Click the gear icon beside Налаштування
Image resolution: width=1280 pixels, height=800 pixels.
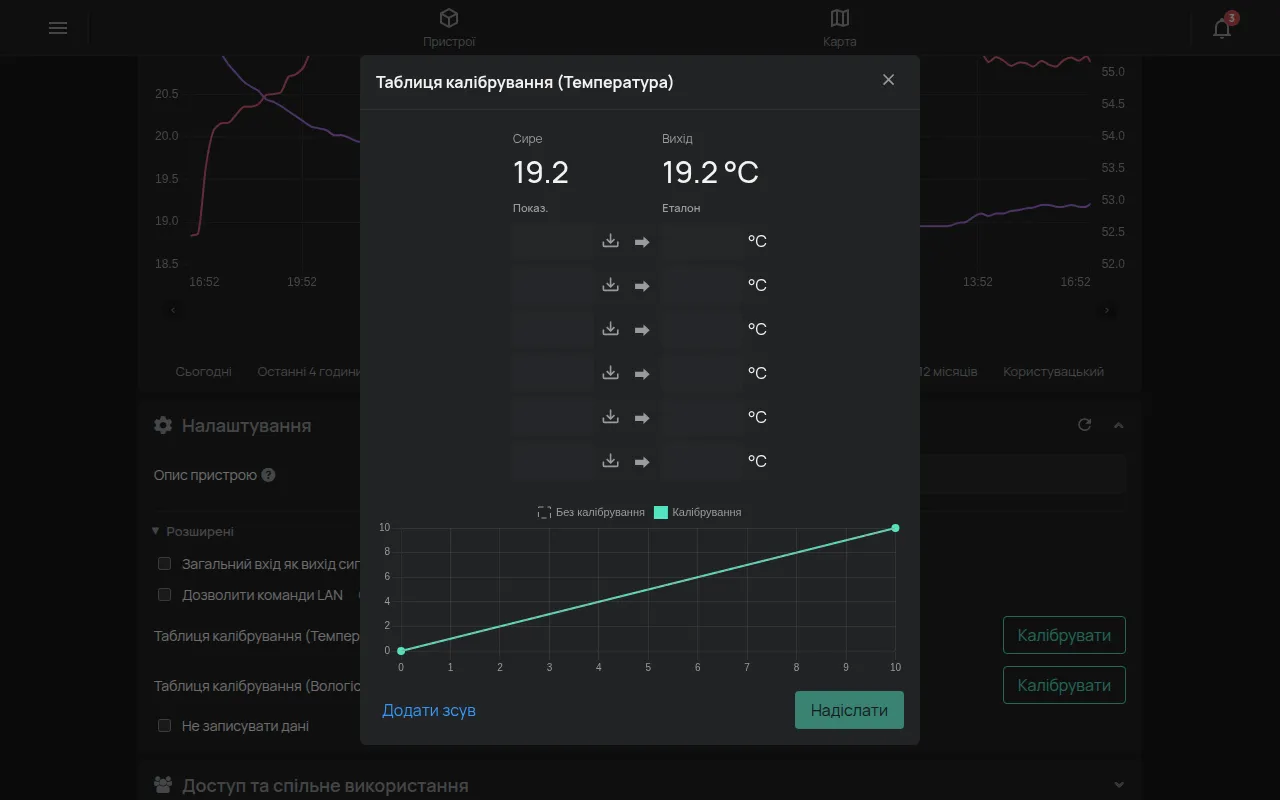pos(163,425)
